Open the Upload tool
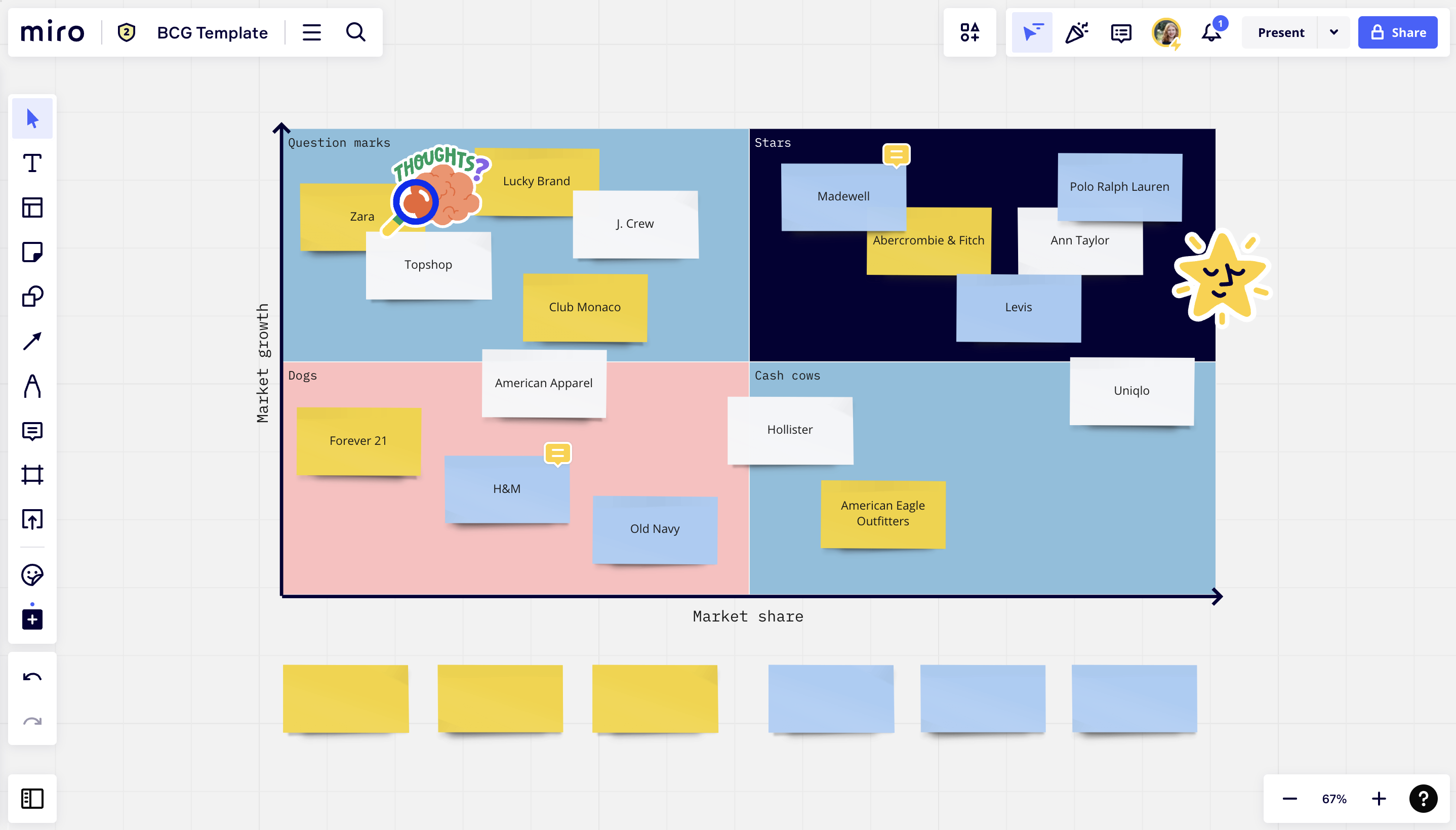The image size is (1456, 830). (x=32, y=519)
